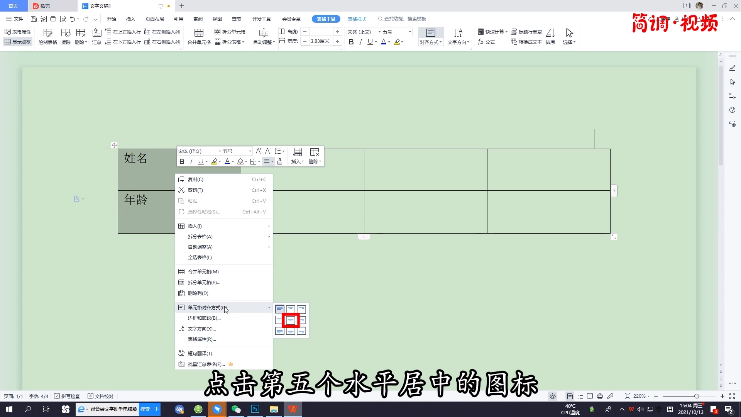Click the table move handle at top-left
This screenshot has width=741, height=417.
114,146
